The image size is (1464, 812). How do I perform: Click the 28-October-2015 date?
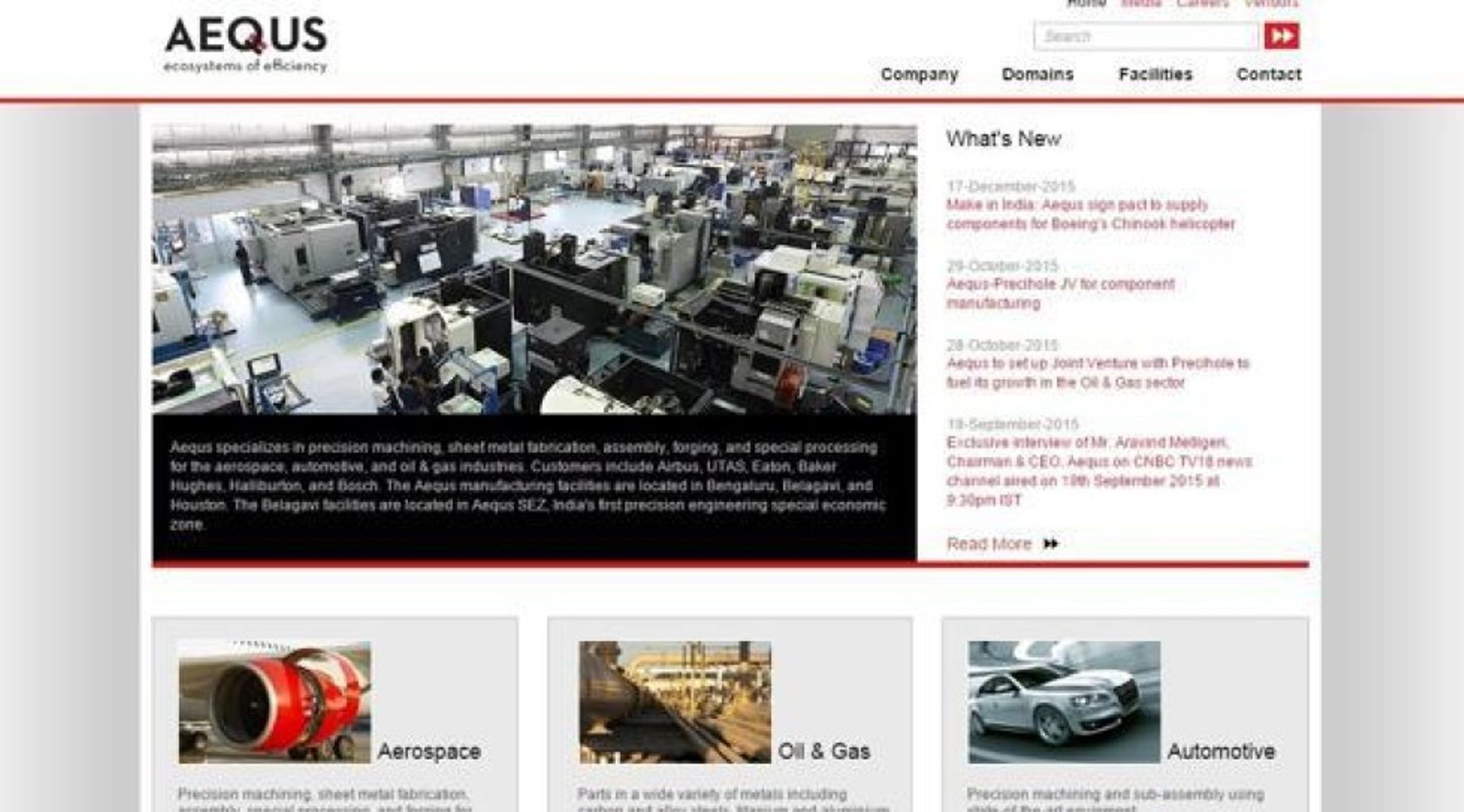(x=1002, y=345)
